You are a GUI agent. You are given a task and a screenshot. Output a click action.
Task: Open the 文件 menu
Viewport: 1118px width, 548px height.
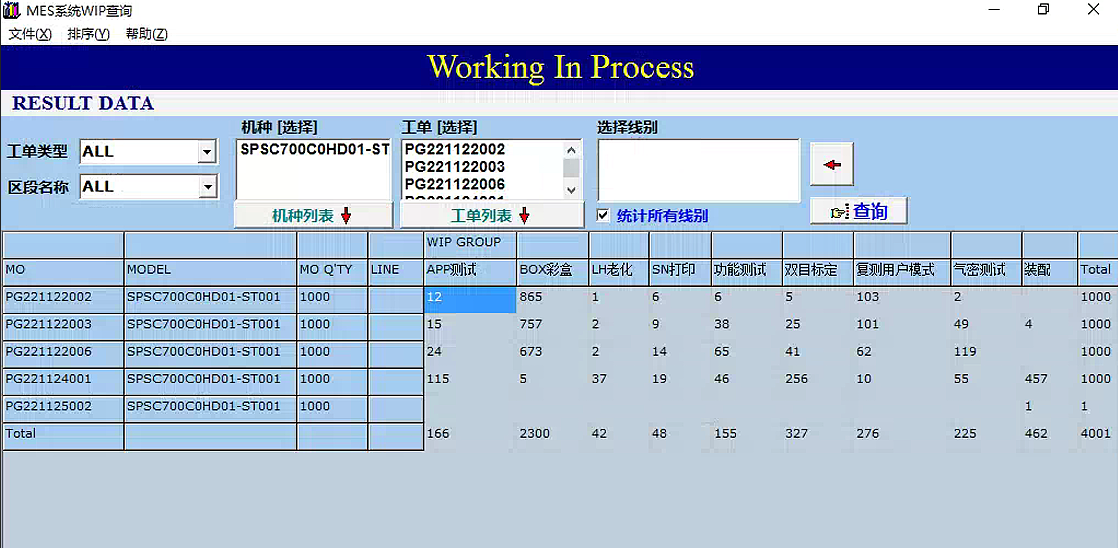(30, 34)
